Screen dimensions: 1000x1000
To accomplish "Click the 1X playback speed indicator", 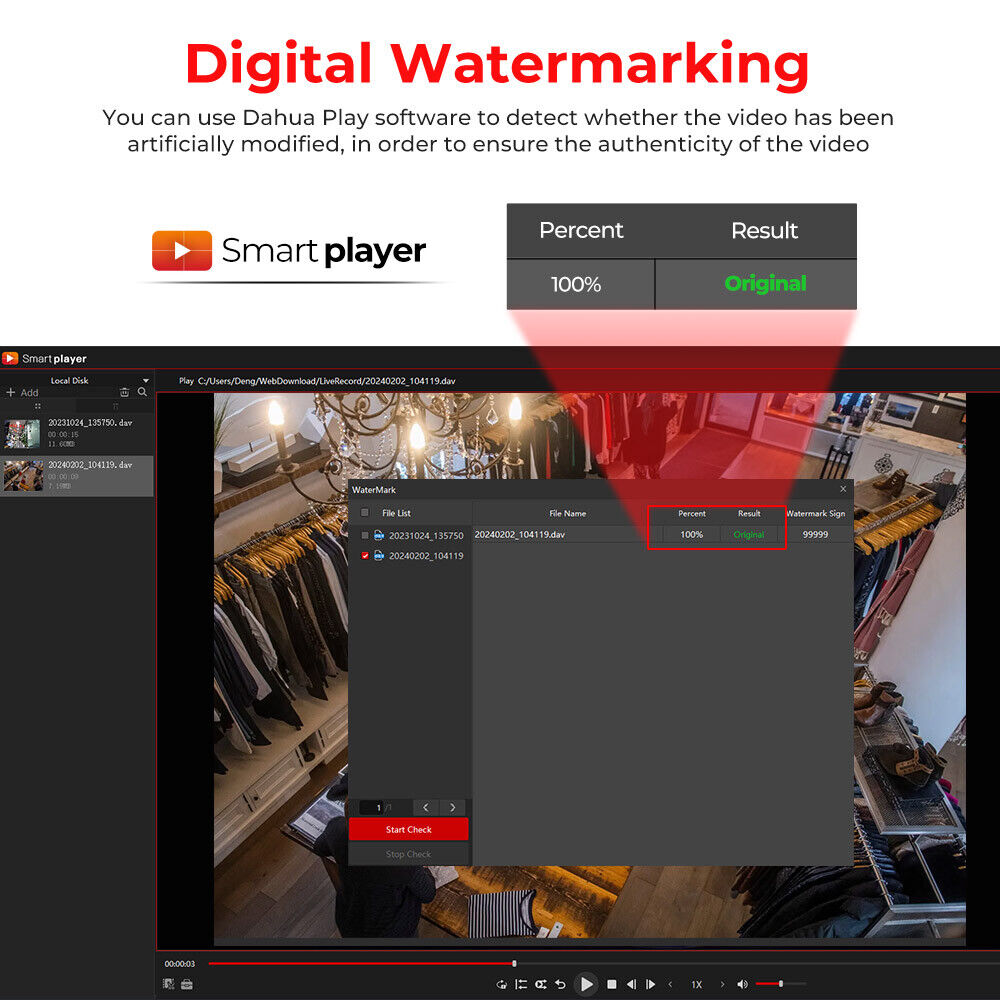I will [x=696, y=985].
